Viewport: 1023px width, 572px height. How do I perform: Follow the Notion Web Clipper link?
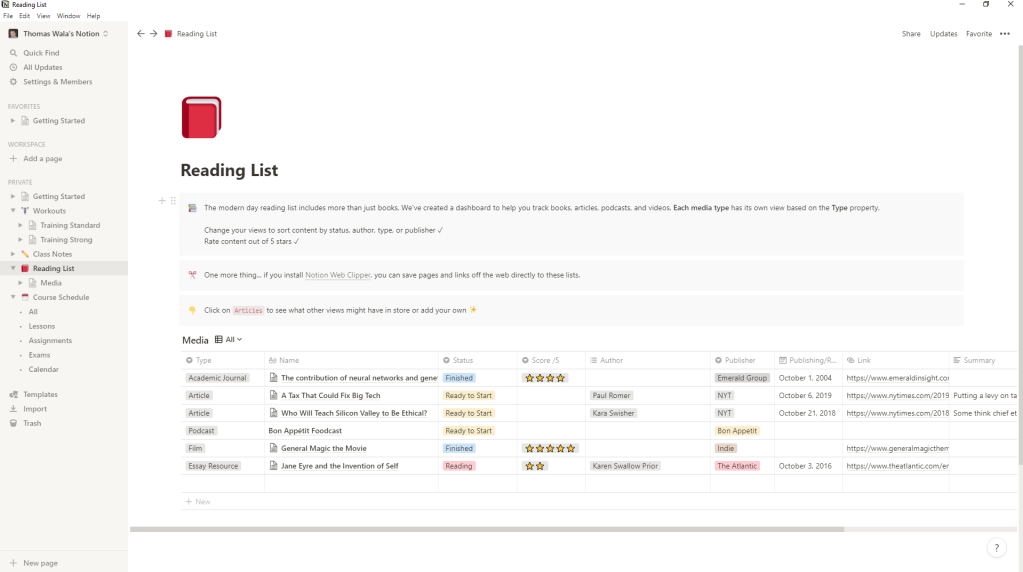coord(332,275)
